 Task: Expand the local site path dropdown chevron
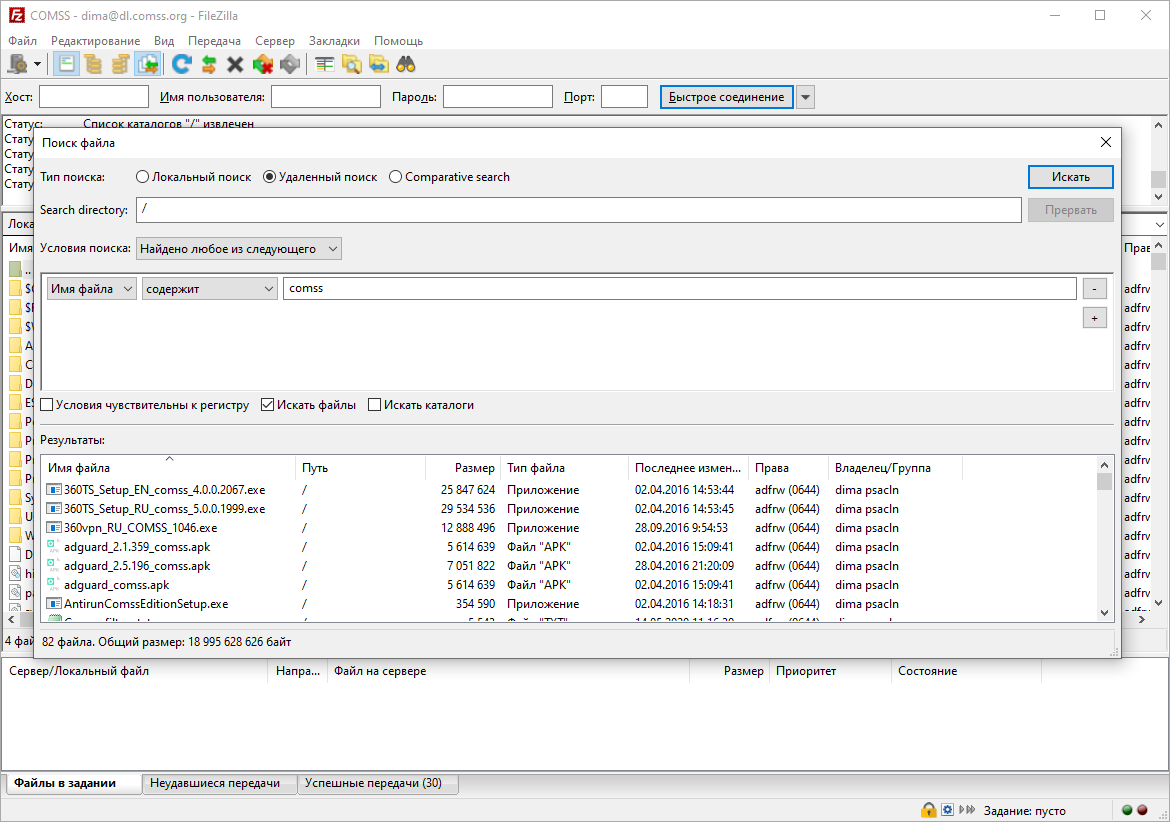[1159, 225]
